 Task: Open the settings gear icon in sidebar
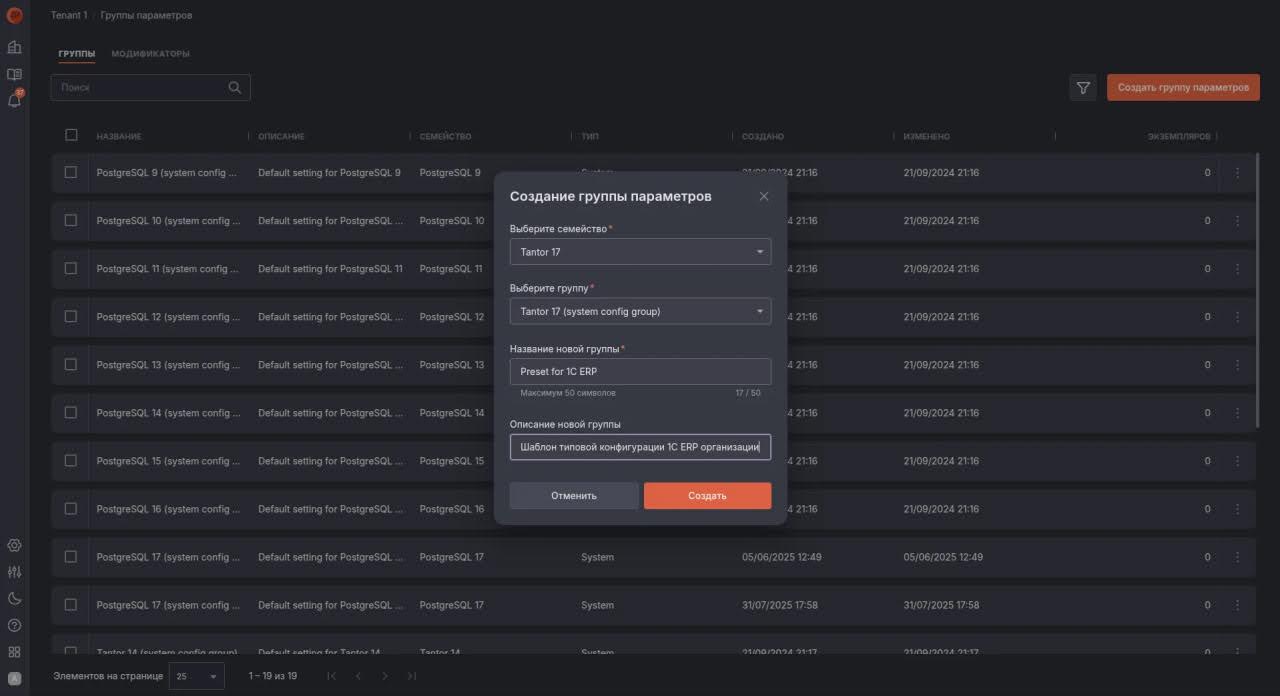(14, 545)
